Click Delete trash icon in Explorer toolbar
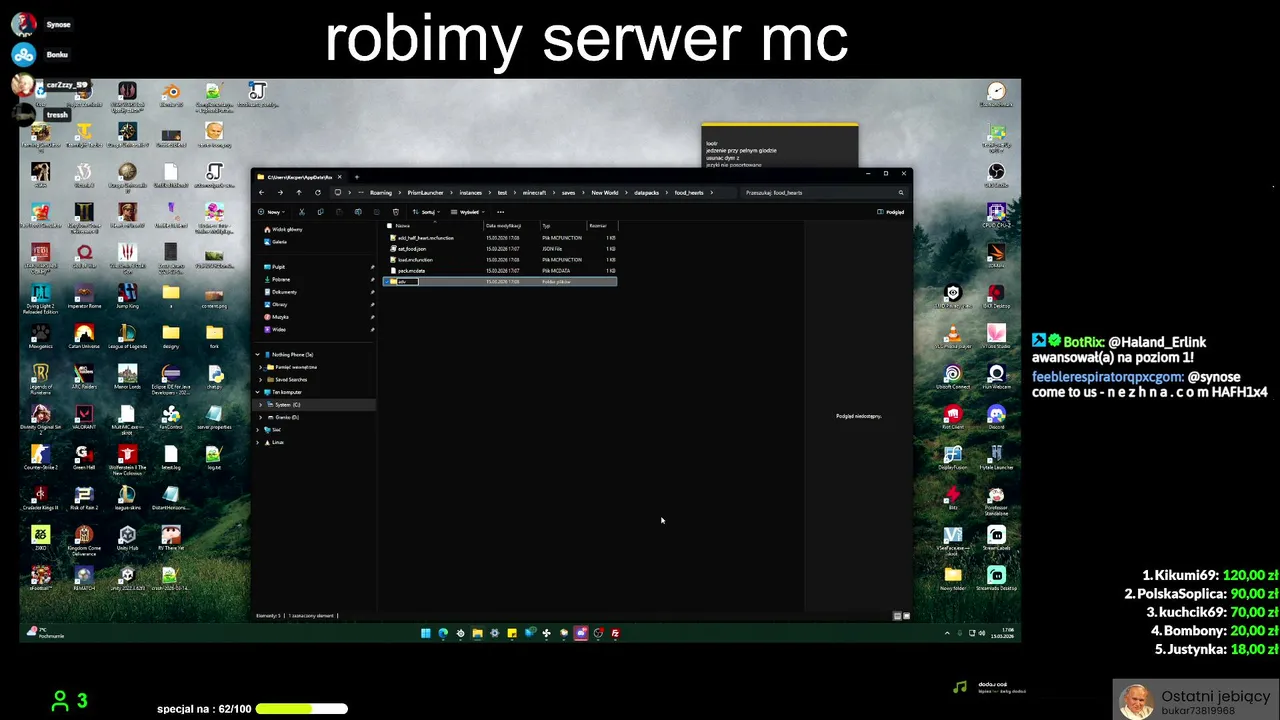The height and width of the screenshot is (720, 1280). (x=396, y=212)
